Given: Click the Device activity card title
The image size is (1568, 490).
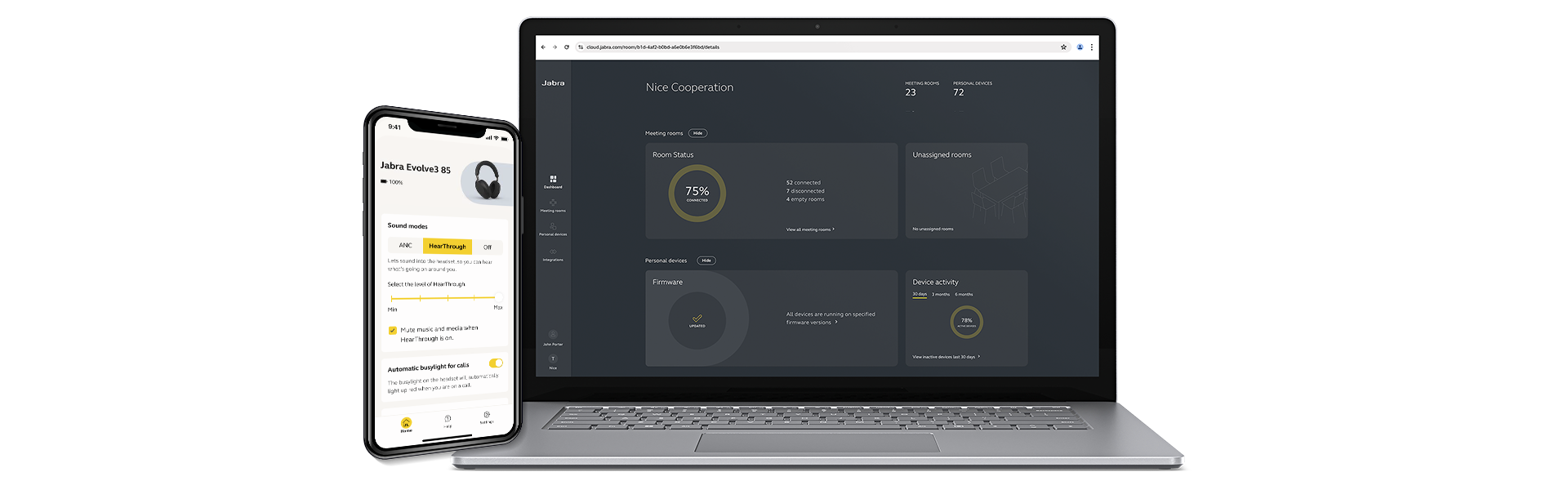Looking at the screenshot, I should pos(935,282).
